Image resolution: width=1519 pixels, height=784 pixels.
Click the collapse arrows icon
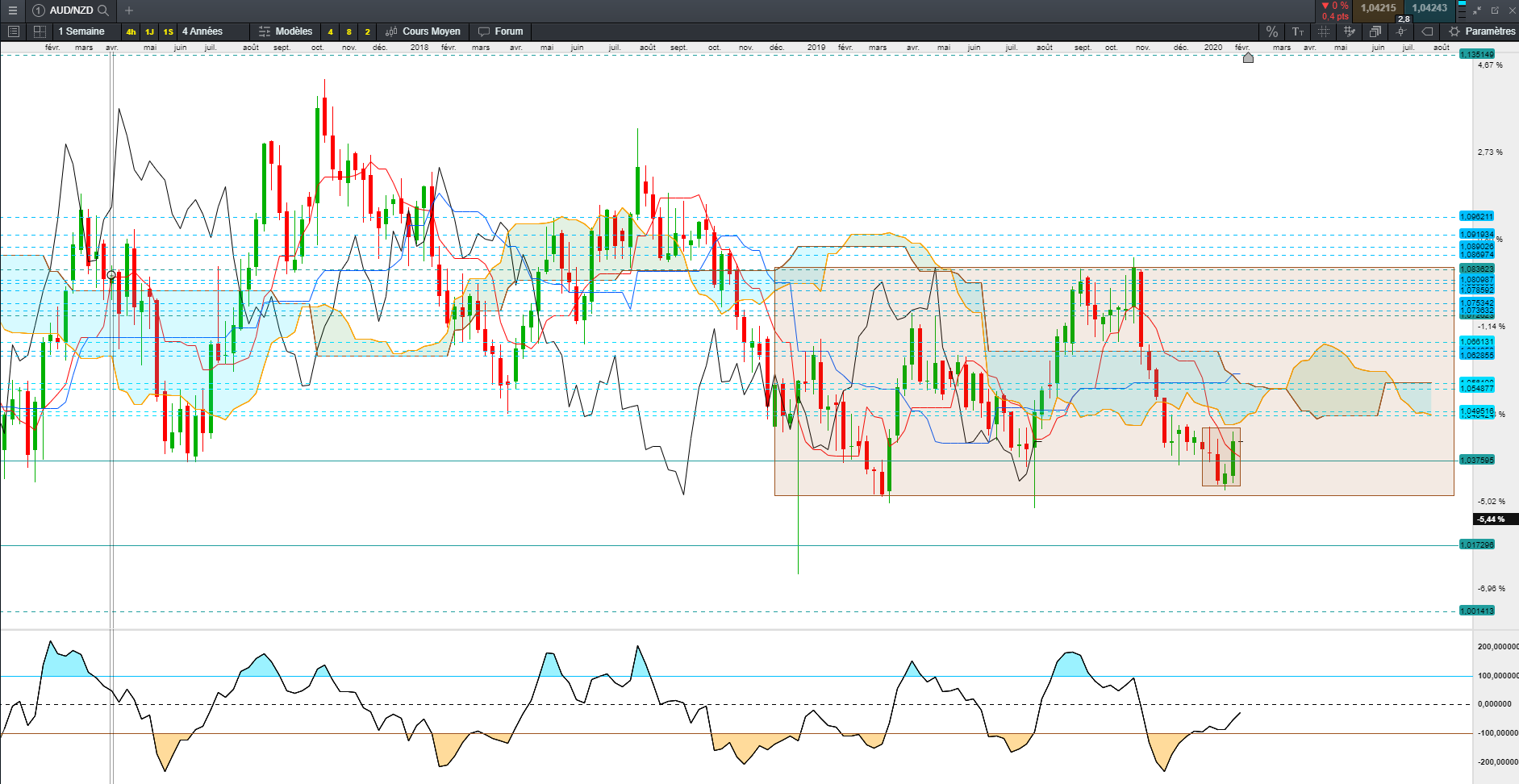pos(1477,10)
